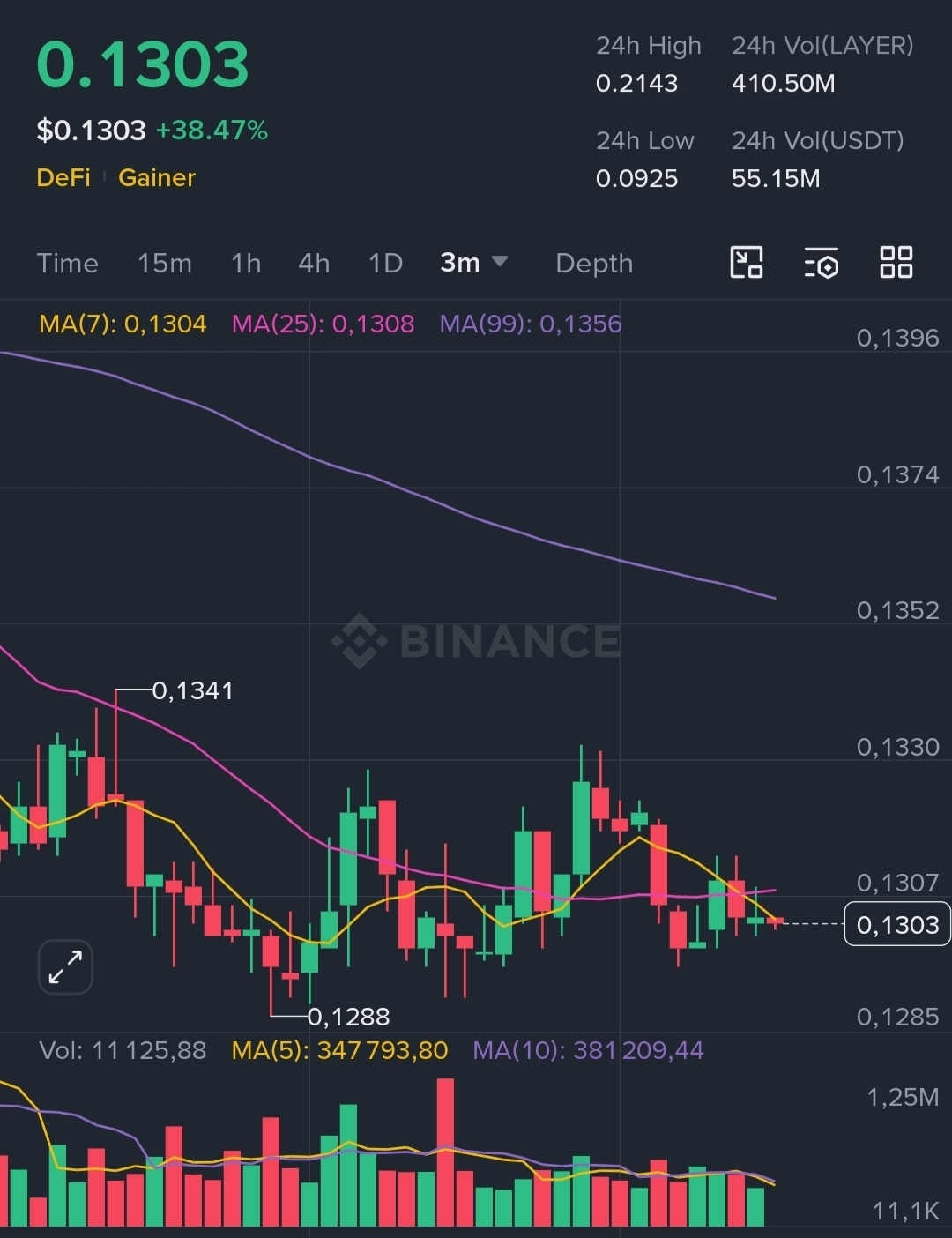Open the Depth chart tab

tap(594, 263)
